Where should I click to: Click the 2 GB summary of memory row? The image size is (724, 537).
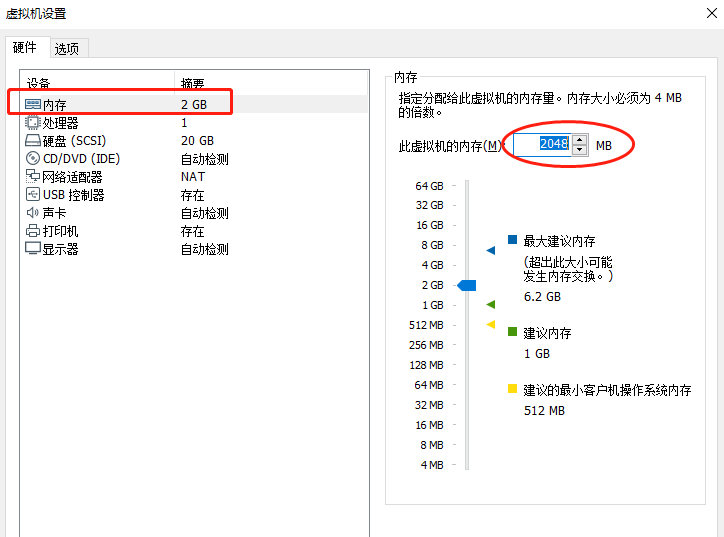tap(194, 105)
